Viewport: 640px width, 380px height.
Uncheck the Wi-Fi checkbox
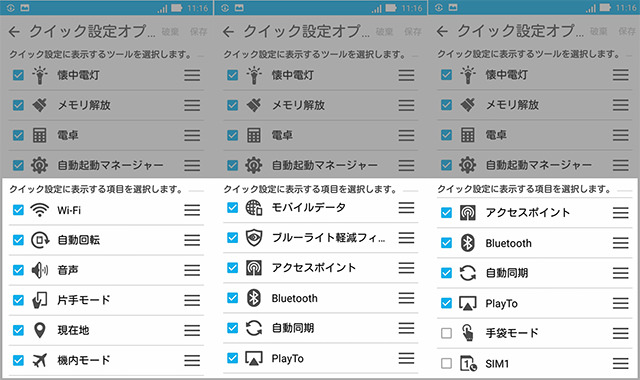(x=18, y=210)
